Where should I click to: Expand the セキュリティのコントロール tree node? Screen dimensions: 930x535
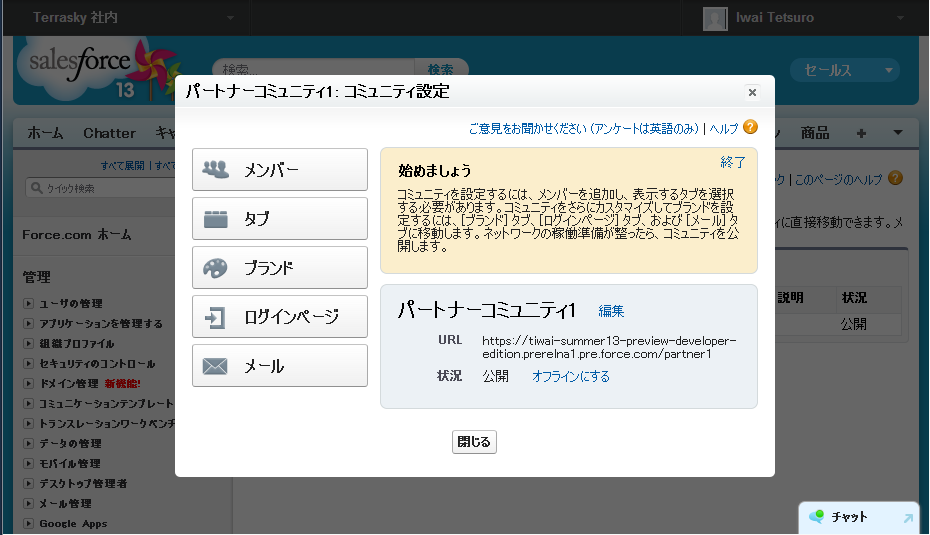[x=28, y=364]
